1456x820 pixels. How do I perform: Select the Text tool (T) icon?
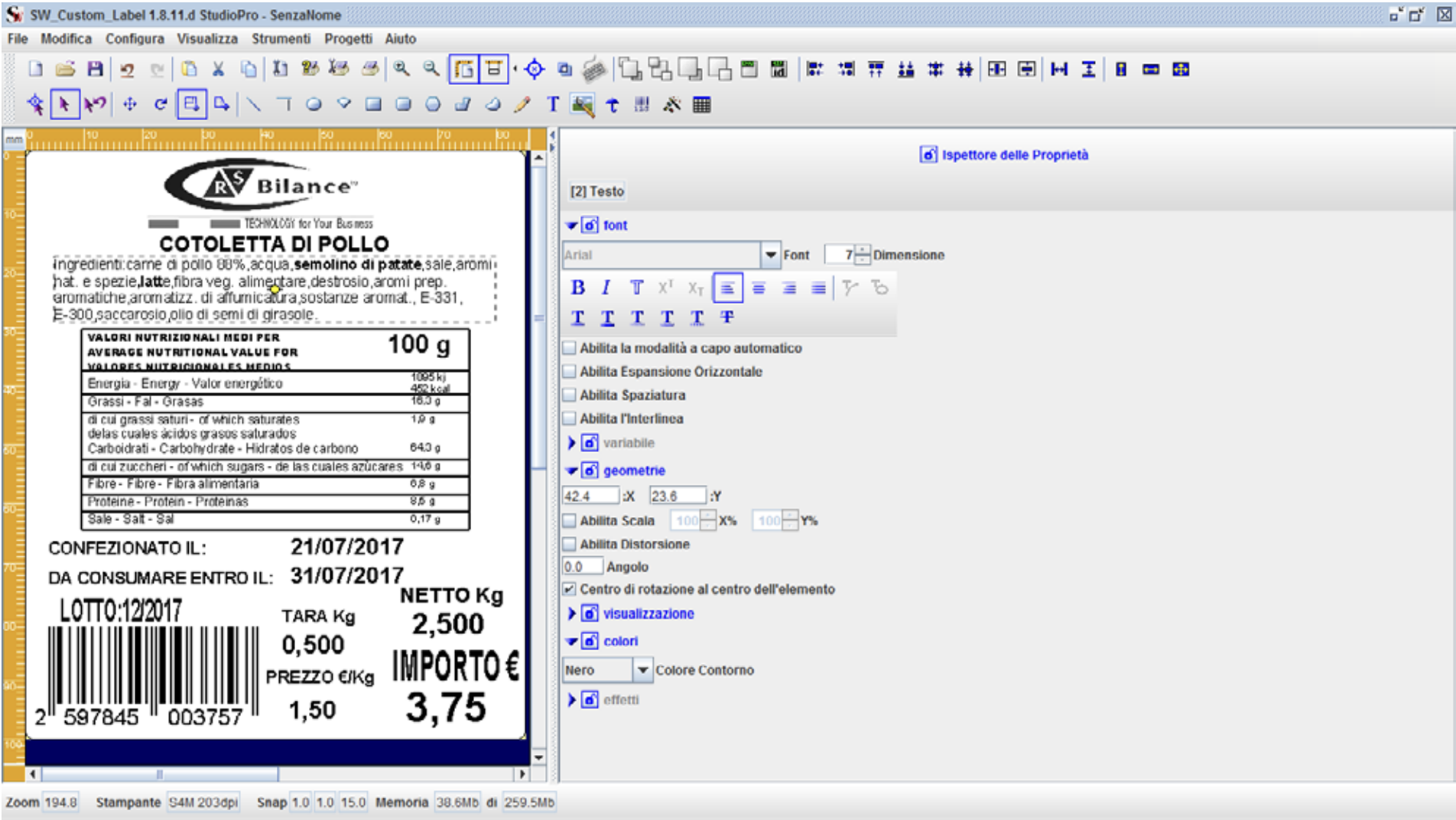(553, 105)
